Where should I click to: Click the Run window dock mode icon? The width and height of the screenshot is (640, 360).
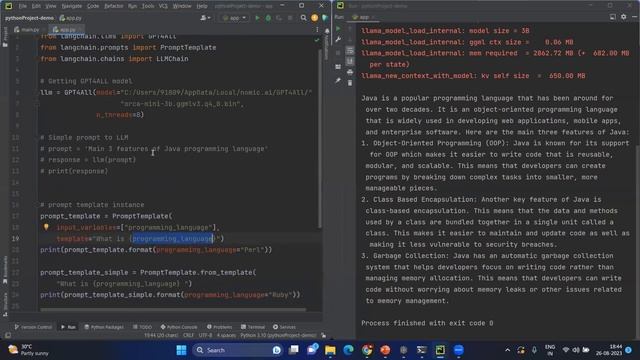point(613,17)
